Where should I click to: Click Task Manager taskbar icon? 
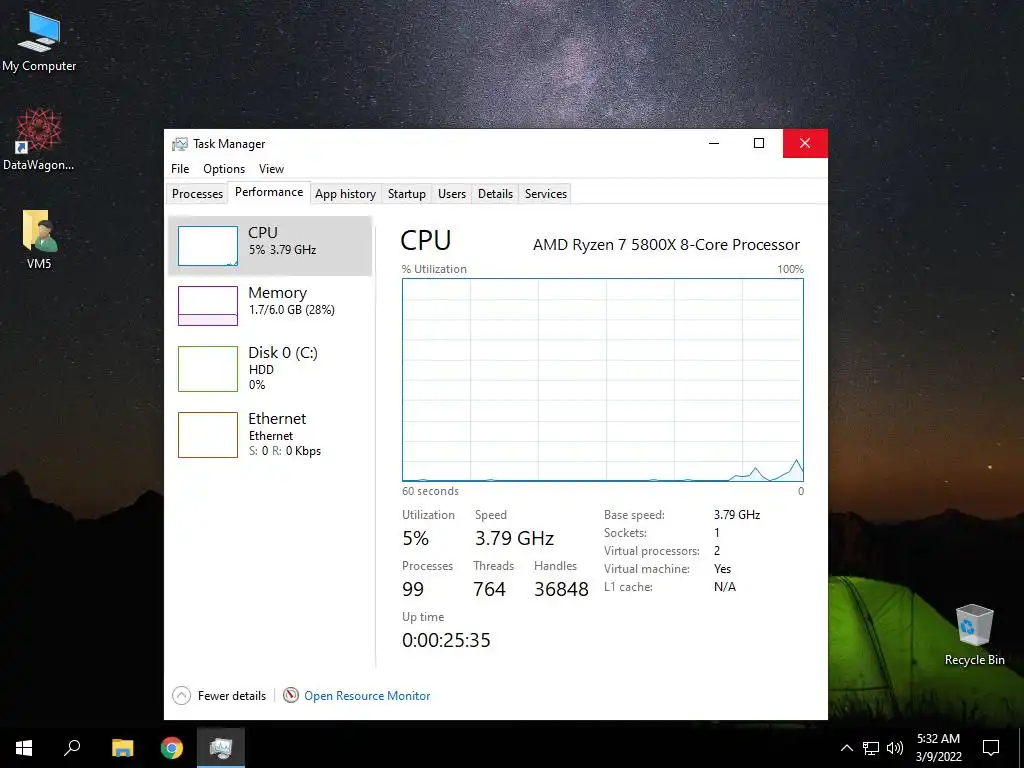click(x=221, y=748)
